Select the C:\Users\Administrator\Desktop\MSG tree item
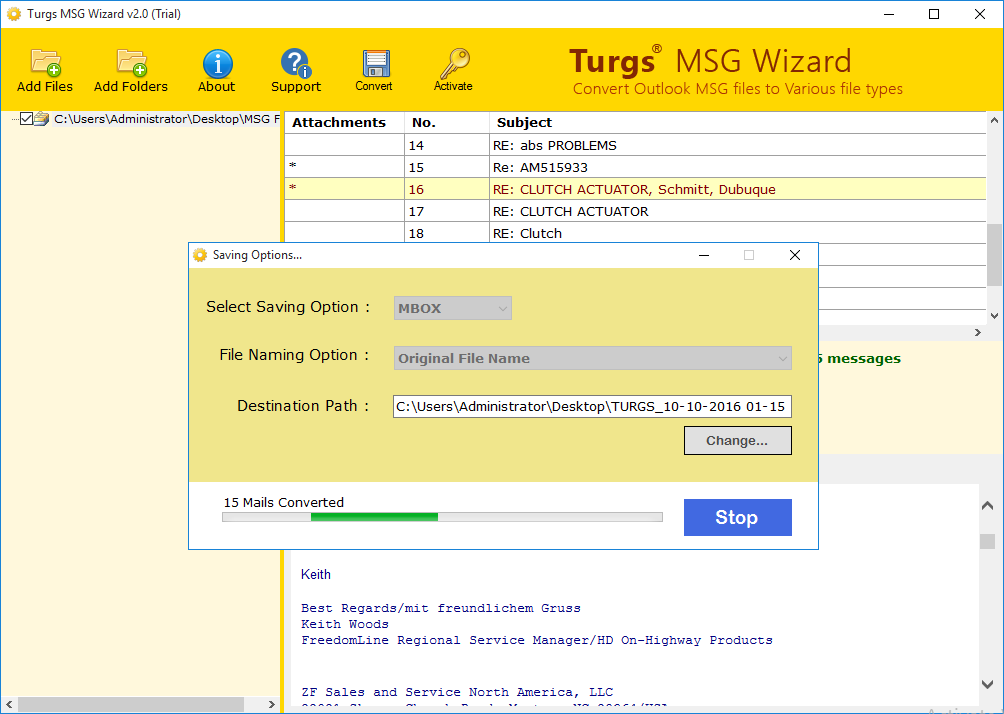1004x714 pixels. 166,119
